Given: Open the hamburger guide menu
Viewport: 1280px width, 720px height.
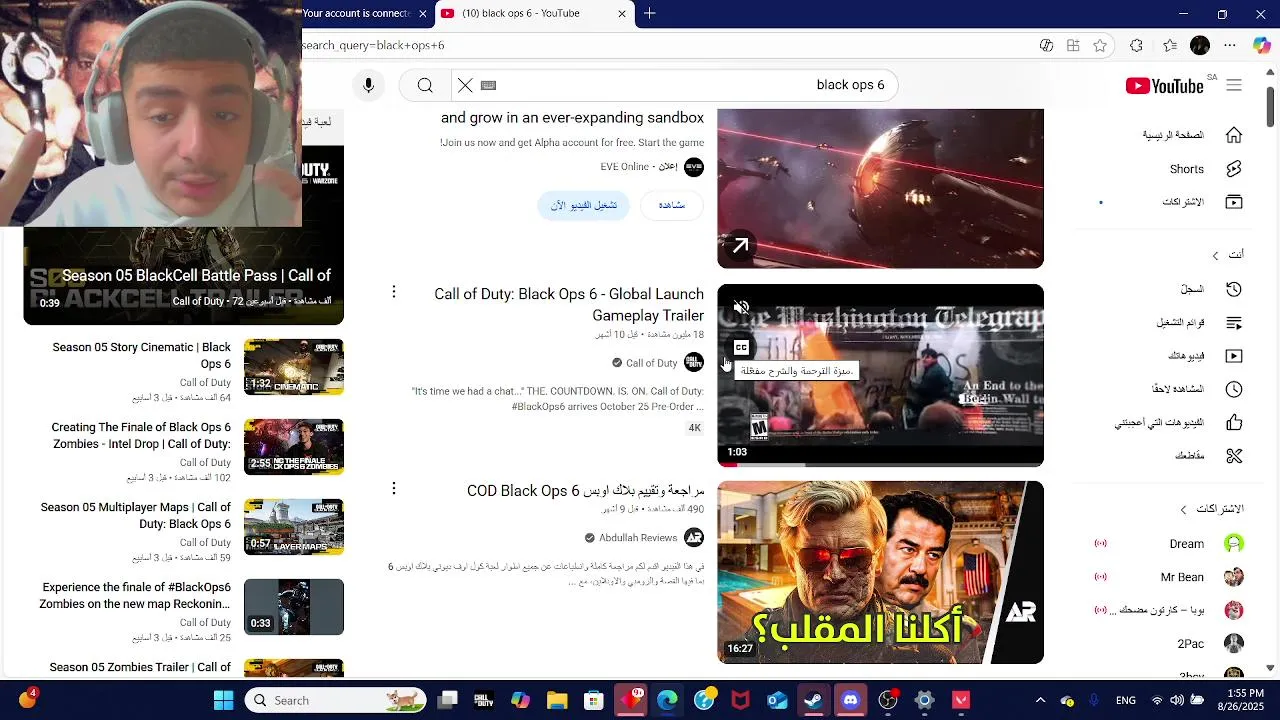Looking at the screenshot, I should point(1234,85).
